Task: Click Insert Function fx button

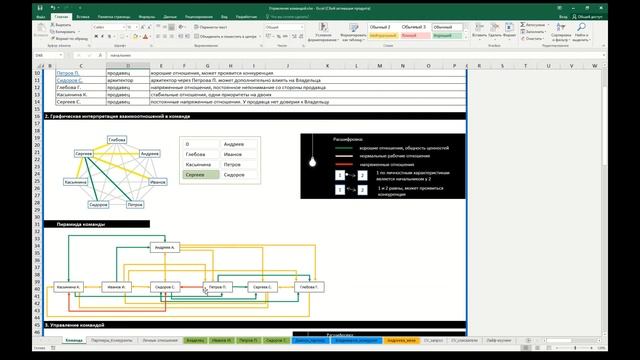Action: pyautogui.click(x=100, y=55)
